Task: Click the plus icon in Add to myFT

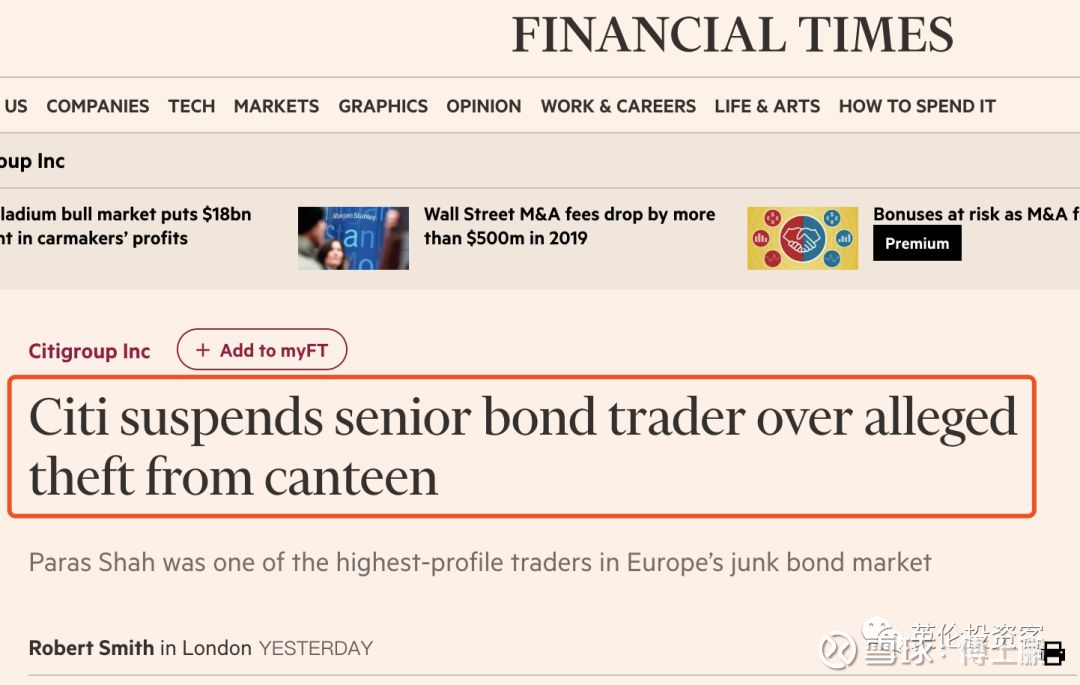Action: click(203, 350)
